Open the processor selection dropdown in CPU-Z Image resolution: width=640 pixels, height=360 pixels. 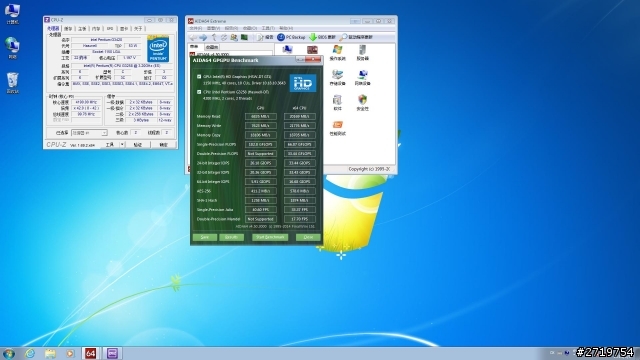89,133
